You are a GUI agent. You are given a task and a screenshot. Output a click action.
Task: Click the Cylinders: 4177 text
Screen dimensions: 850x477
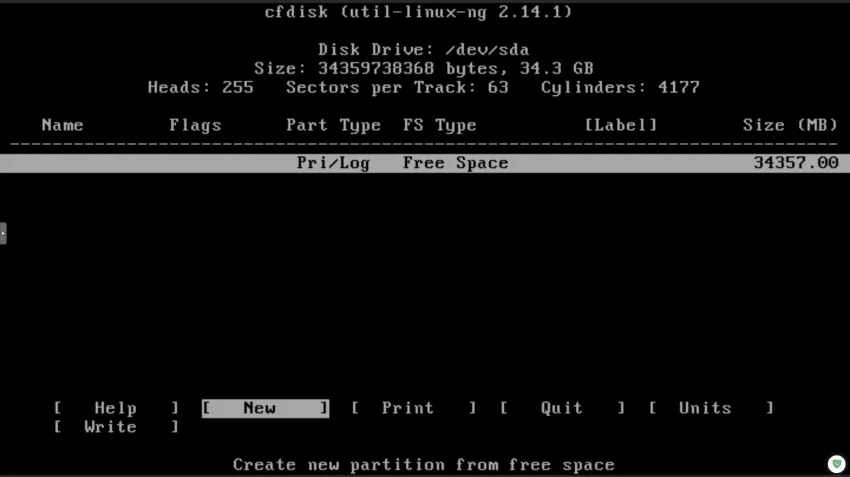point(620,88)
